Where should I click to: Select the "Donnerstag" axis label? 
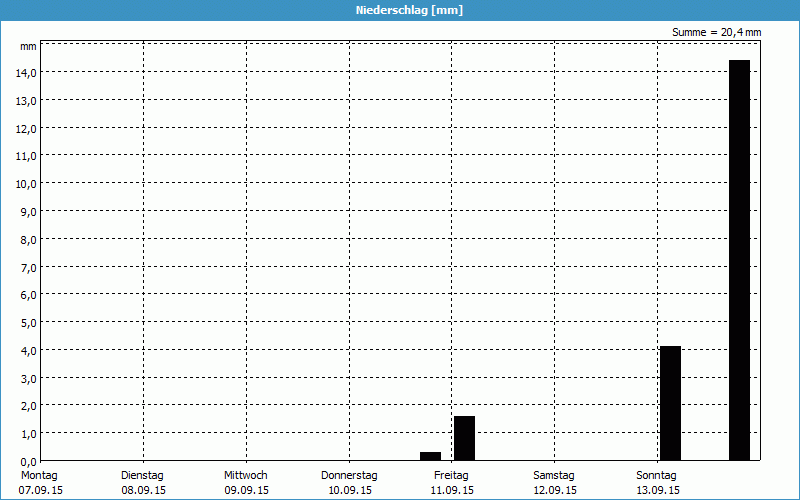click(x=349, y=475)
